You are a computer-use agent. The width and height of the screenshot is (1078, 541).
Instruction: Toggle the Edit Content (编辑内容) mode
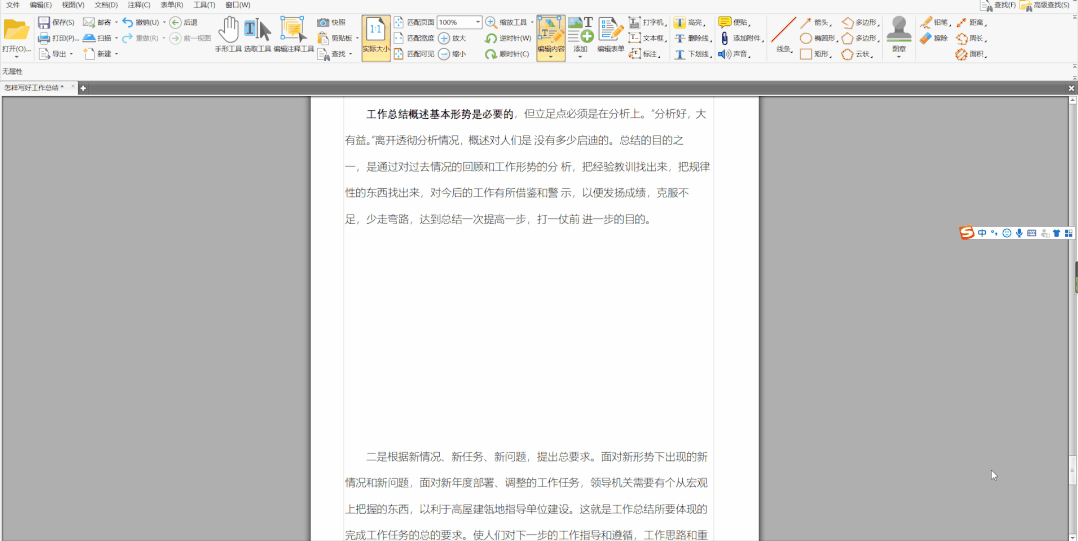pos(550,33)
